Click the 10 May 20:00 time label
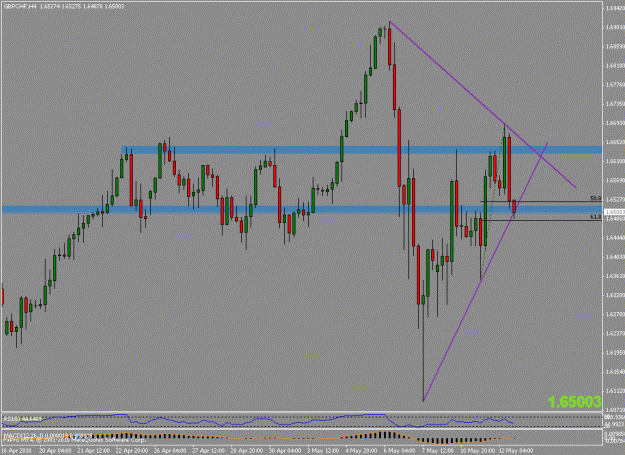This screenshot has width=625, height=455. [x=478, y=451]
